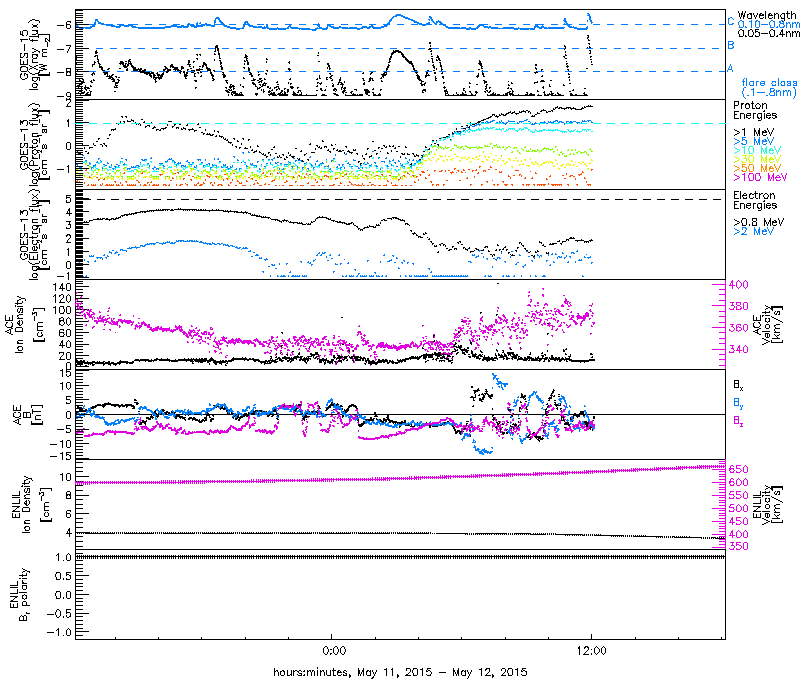Click the "Electron Energies" legend heading
This screenshot has height=680, width=800.
coord(755,200)
